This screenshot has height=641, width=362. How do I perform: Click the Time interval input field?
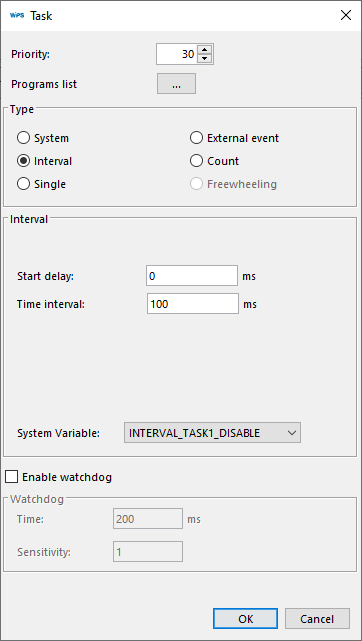[193, 303]
